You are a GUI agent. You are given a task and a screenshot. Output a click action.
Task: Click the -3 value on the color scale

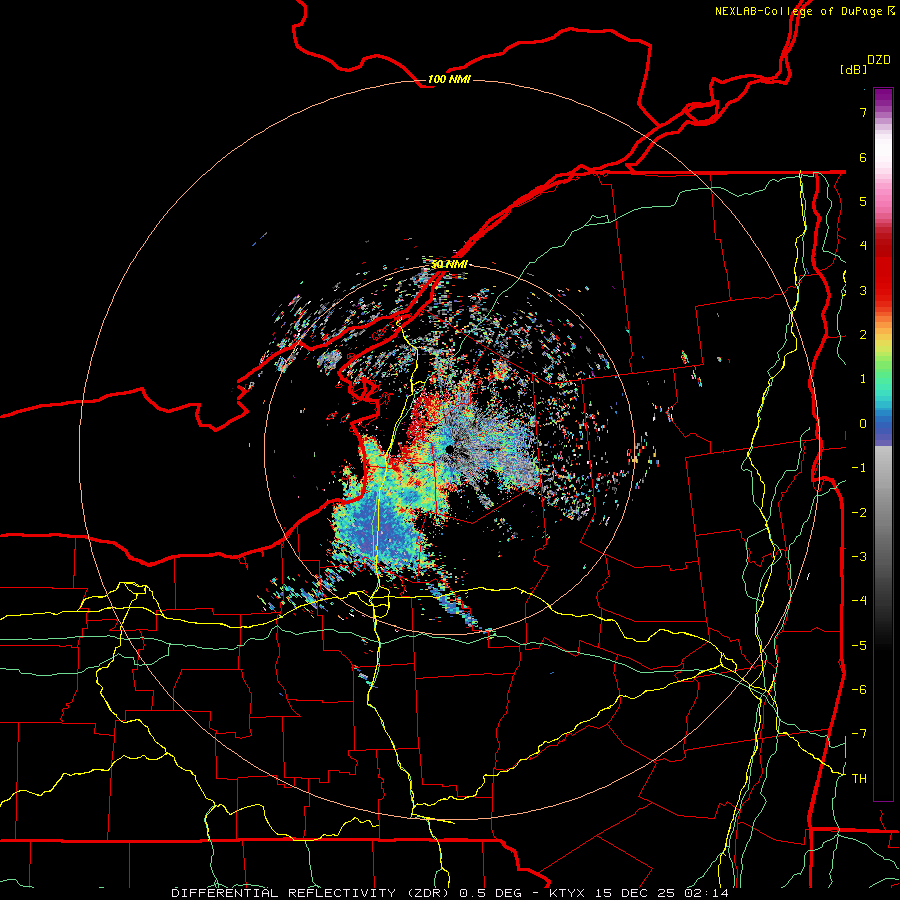859,557
